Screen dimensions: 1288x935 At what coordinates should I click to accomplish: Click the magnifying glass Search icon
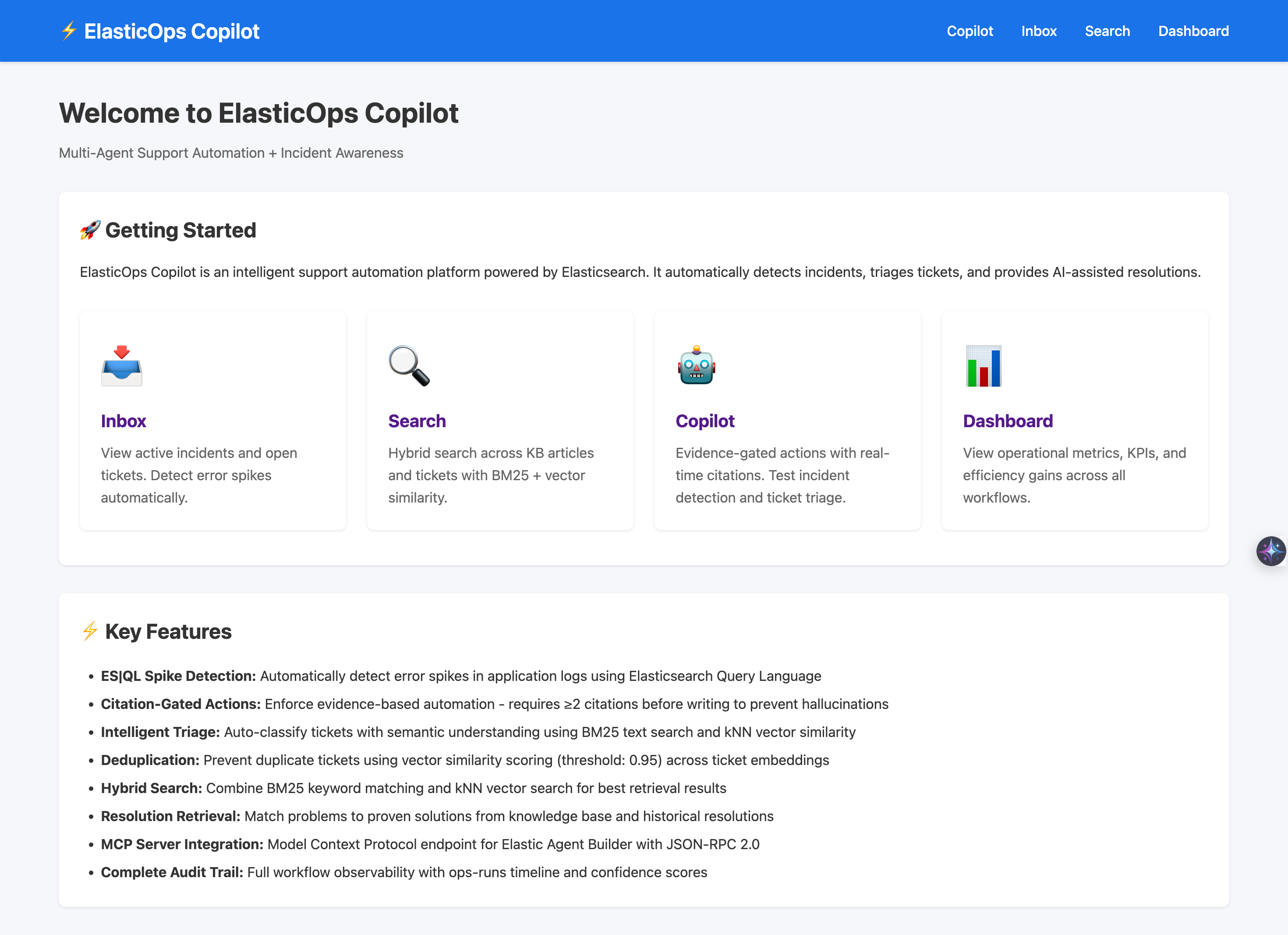point(409,366)
